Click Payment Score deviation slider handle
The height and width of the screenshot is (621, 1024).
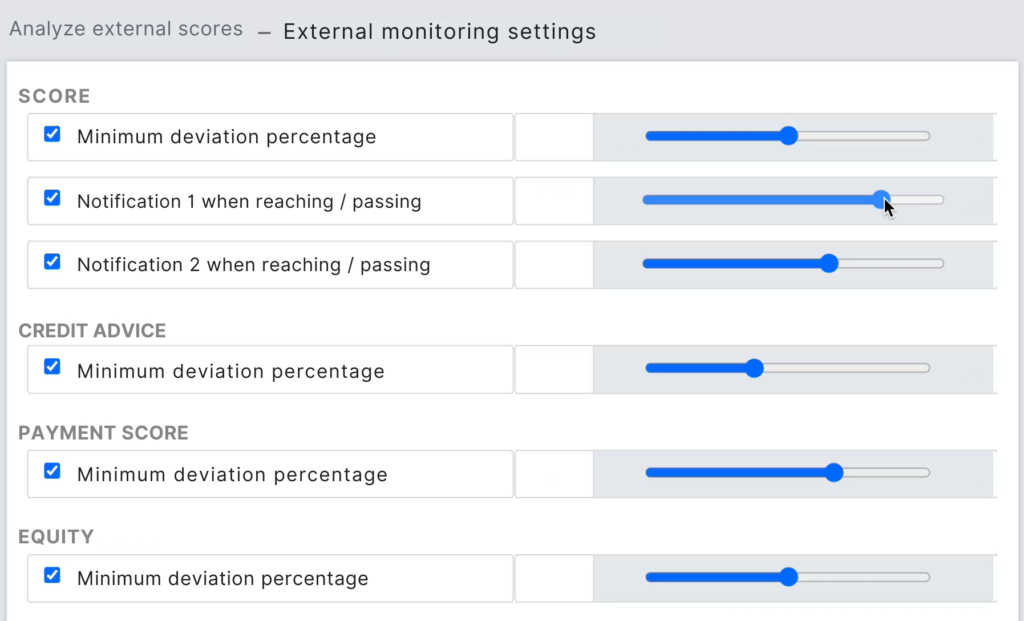point(834,472)
